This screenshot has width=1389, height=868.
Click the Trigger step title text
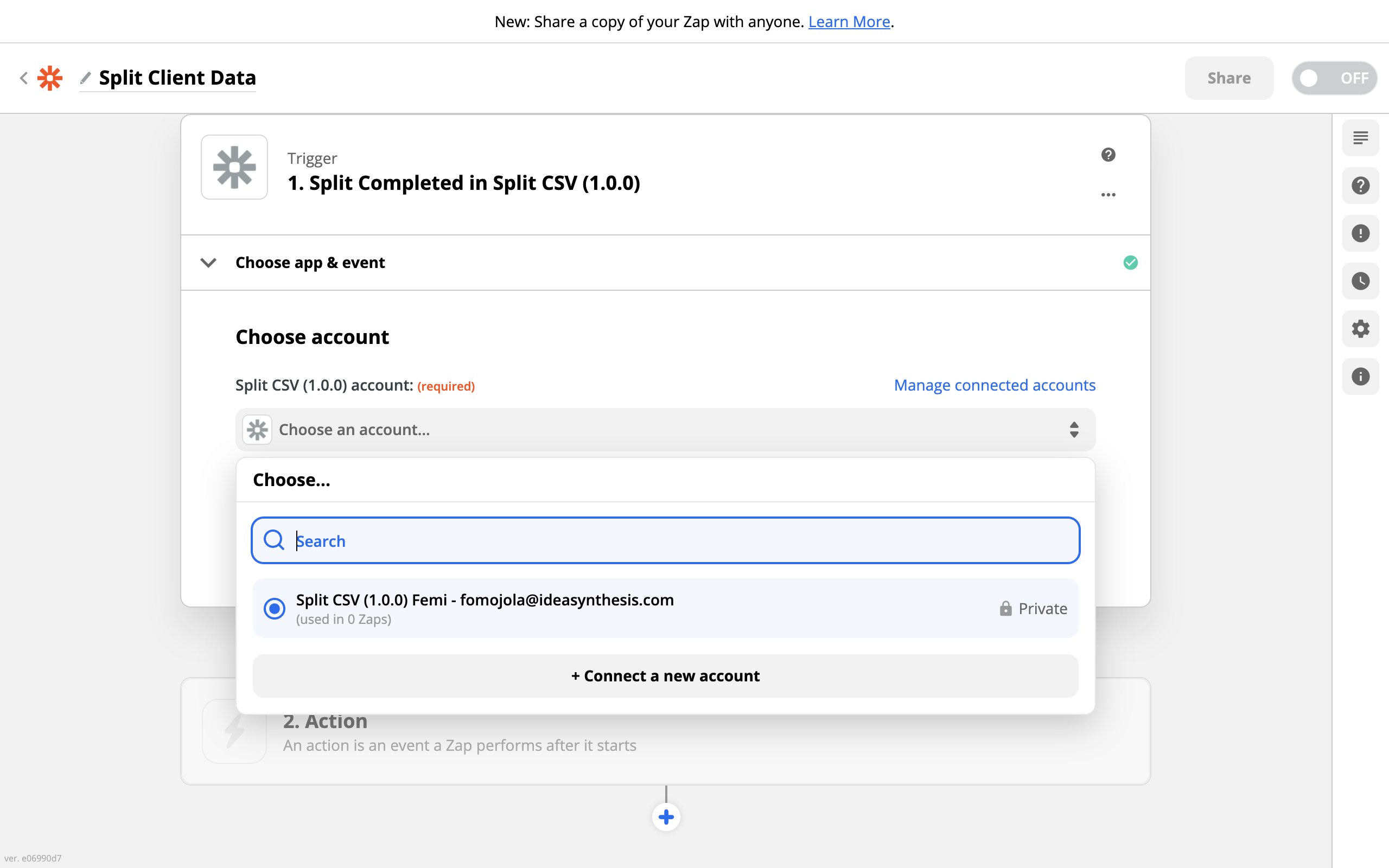463,183
